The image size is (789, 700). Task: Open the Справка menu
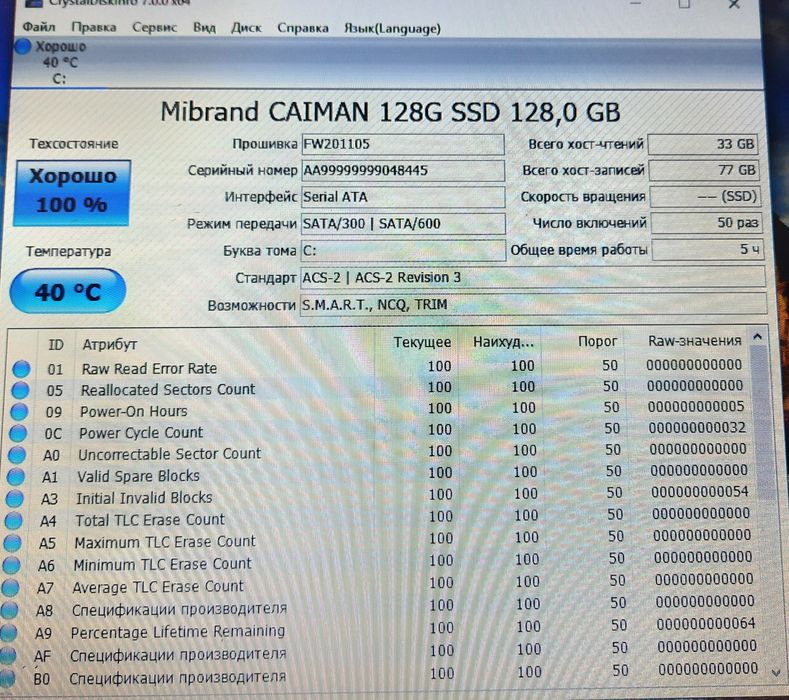(x=303, y=28)
